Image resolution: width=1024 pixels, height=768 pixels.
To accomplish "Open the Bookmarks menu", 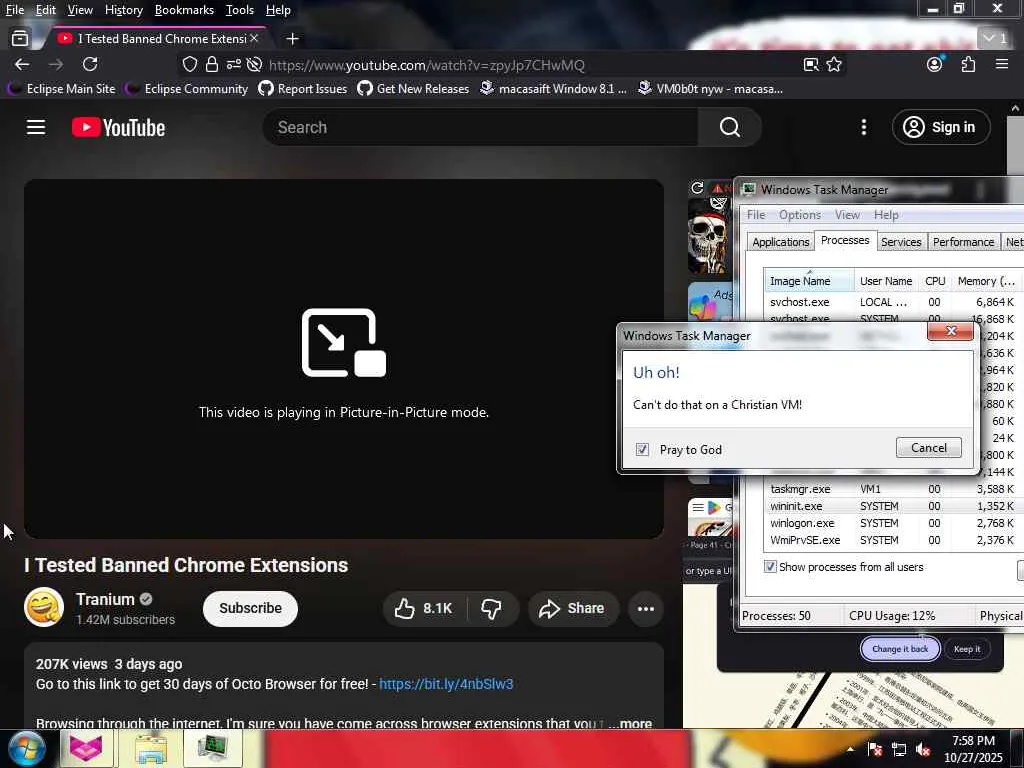I will coord(184,10).
